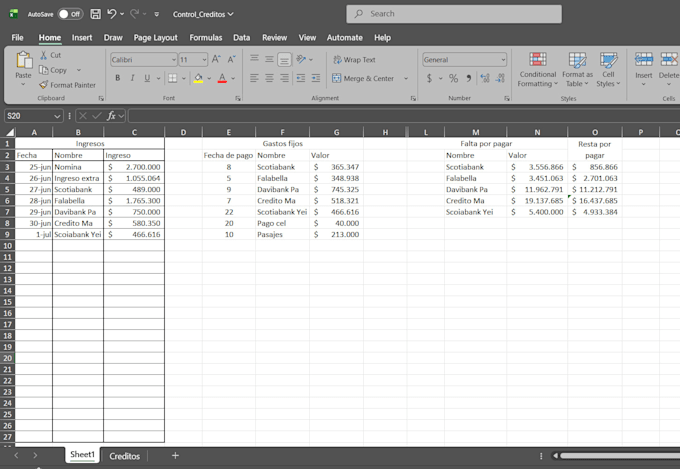Switch to the Insert tab
This screenshot has height=469, width=680.
click(82, 38)
